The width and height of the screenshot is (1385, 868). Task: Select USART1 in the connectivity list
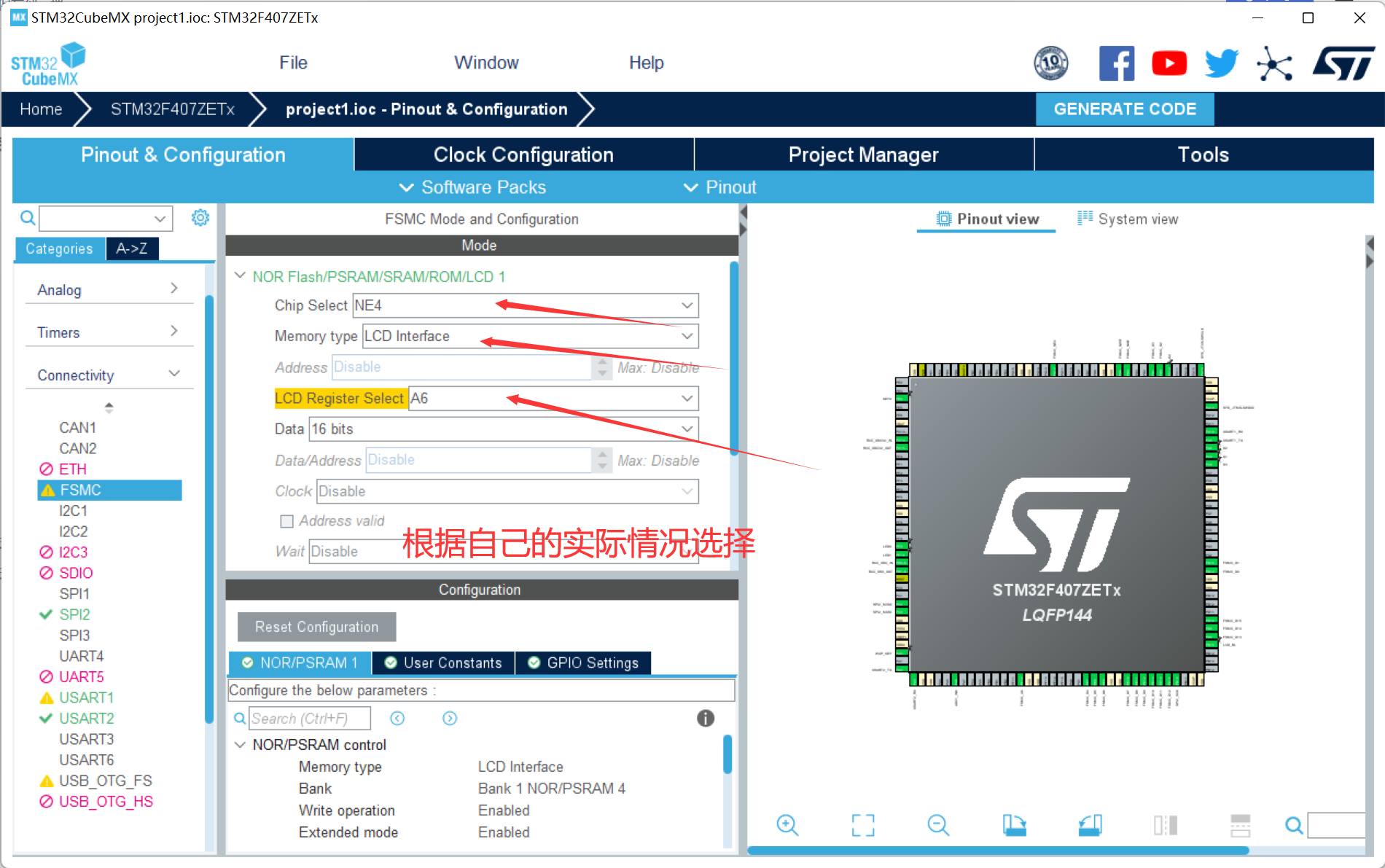86,697
